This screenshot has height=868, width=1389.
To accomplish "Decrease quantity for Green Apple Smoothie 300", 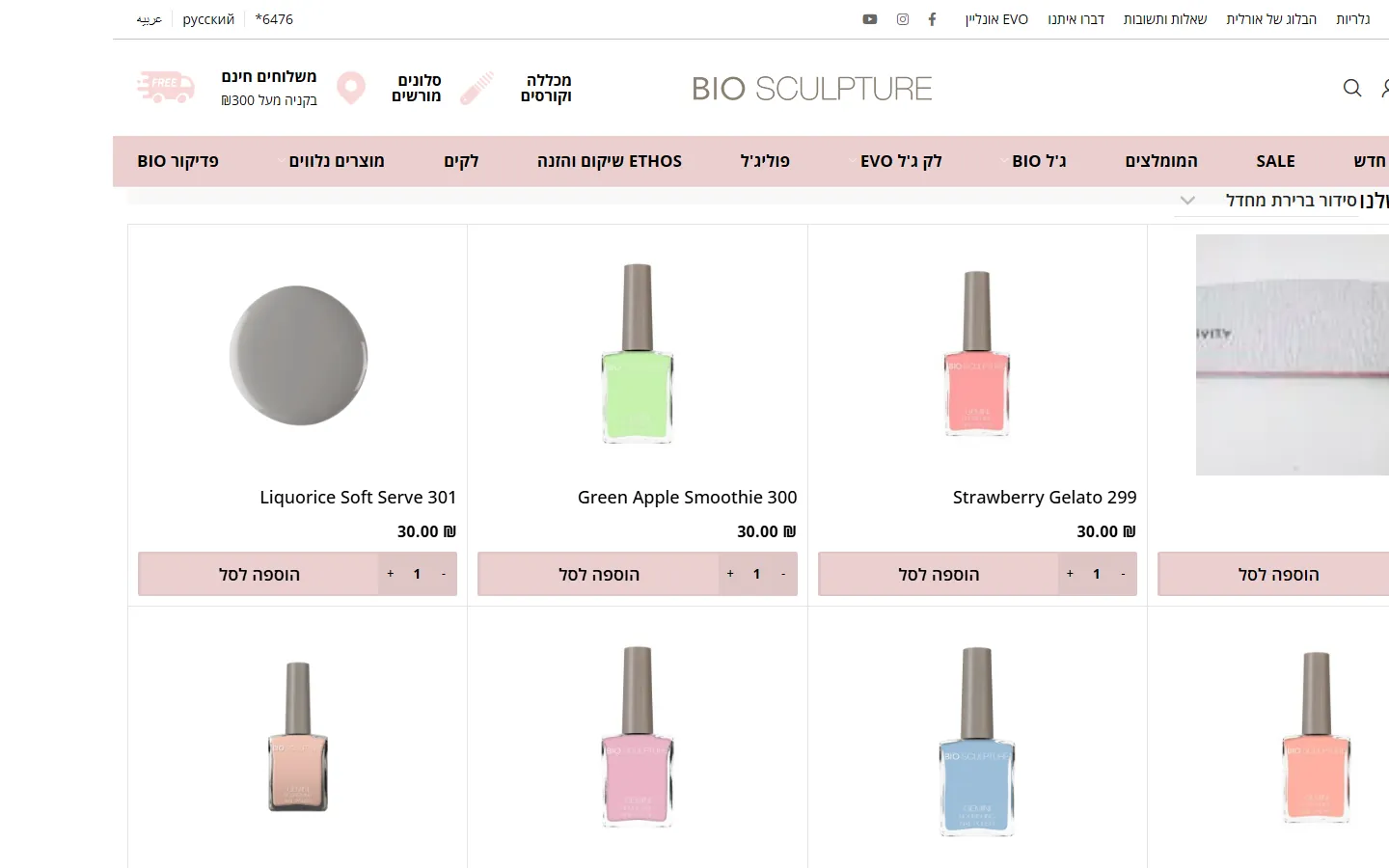I will click(x=783, y=574).
